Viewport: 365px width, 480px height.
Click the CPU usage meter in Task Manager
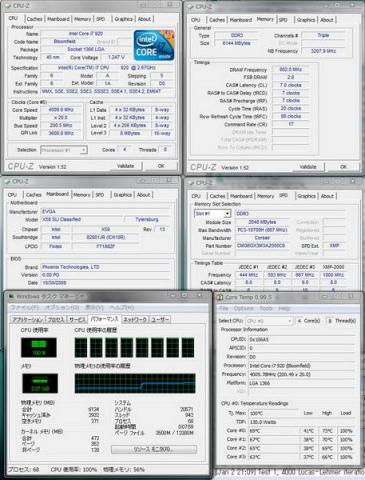39,347
